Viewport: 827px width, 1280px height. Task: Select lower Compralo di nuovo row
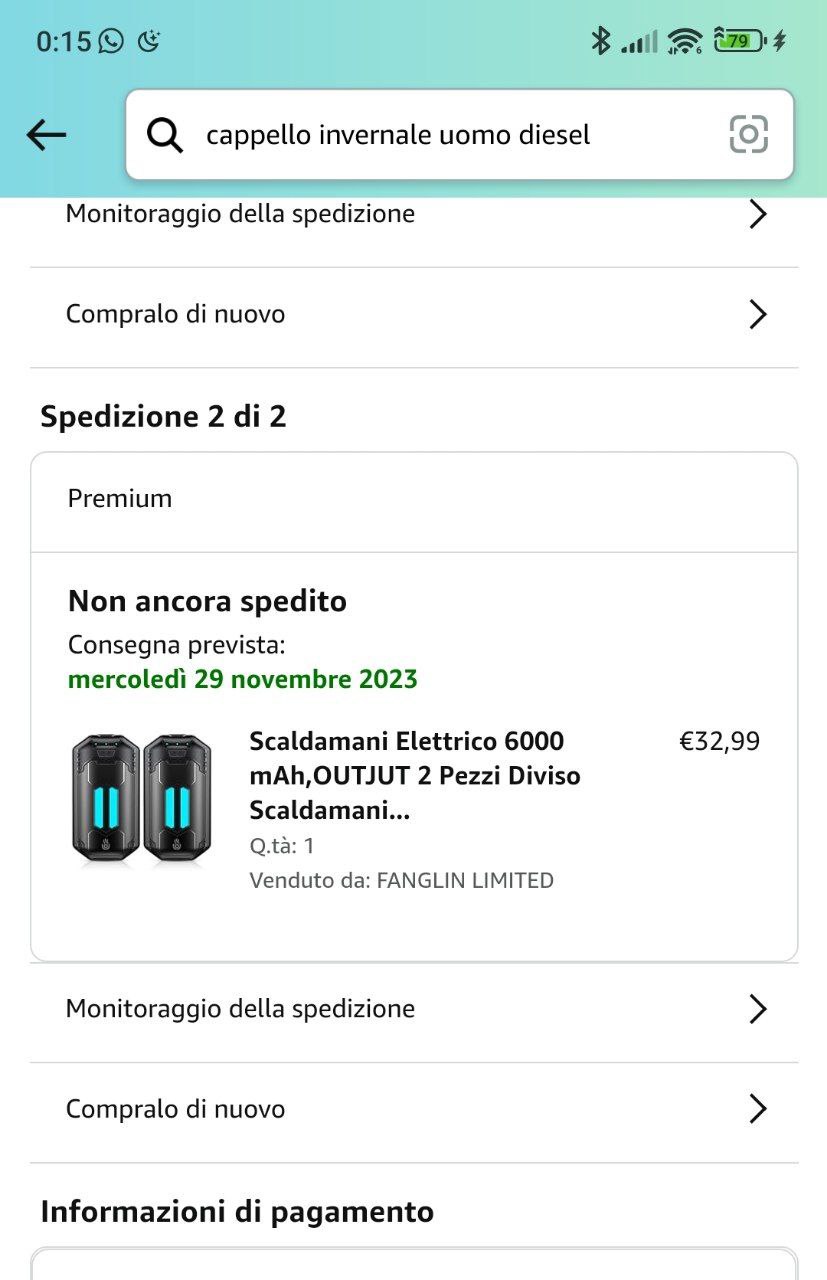click(176, 1109)
